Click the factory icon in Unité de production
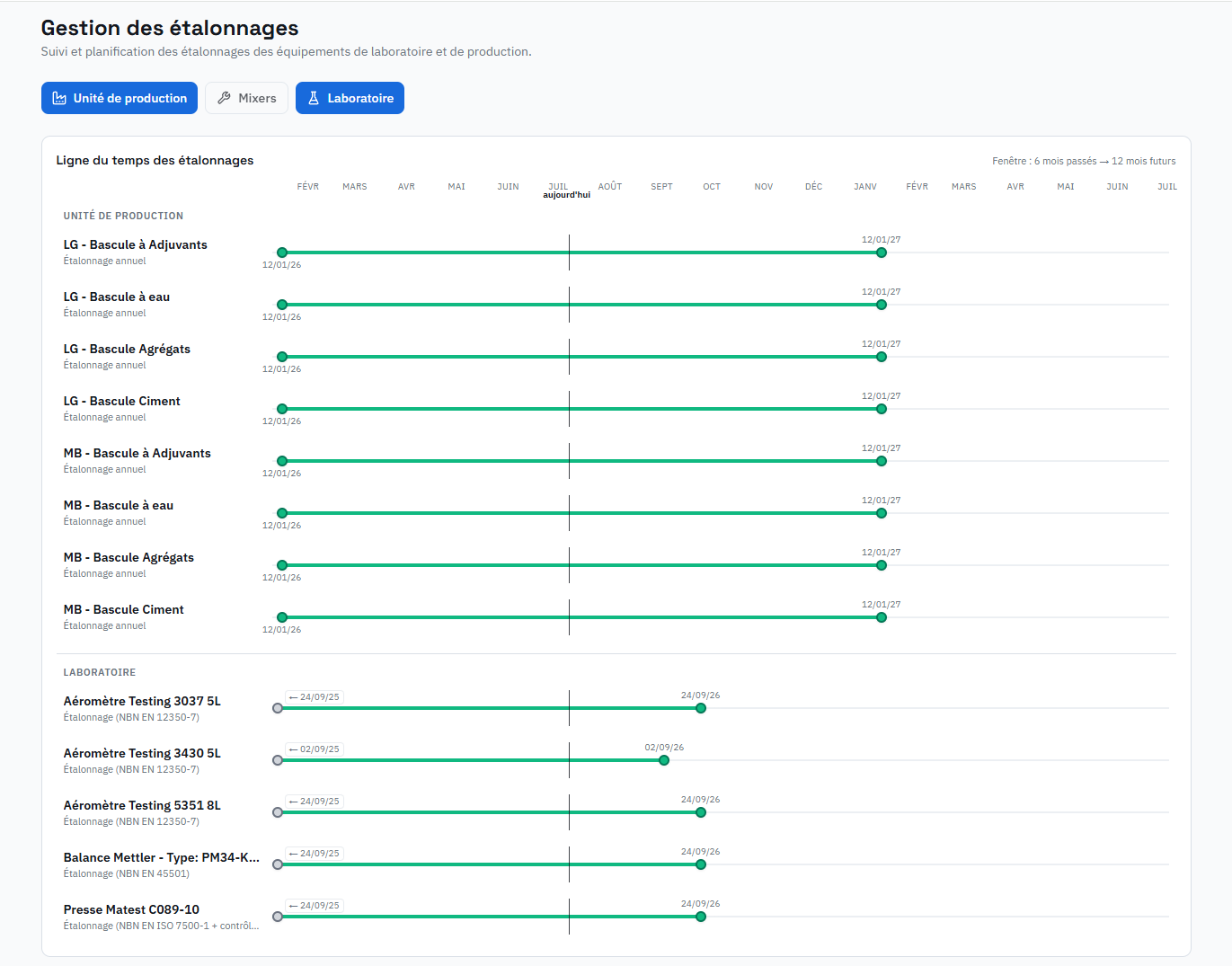The height and width of the screenshot is (966, 1232). coord(59,98)
